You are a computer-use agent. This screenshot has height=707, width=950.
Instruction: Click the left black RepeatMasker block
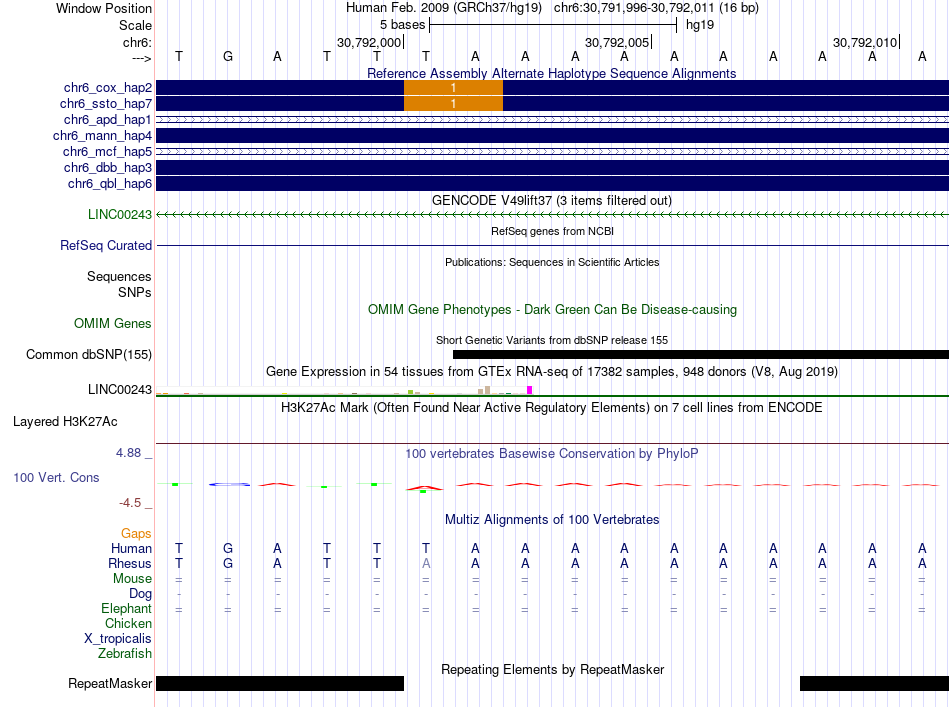tap(280, 683)
